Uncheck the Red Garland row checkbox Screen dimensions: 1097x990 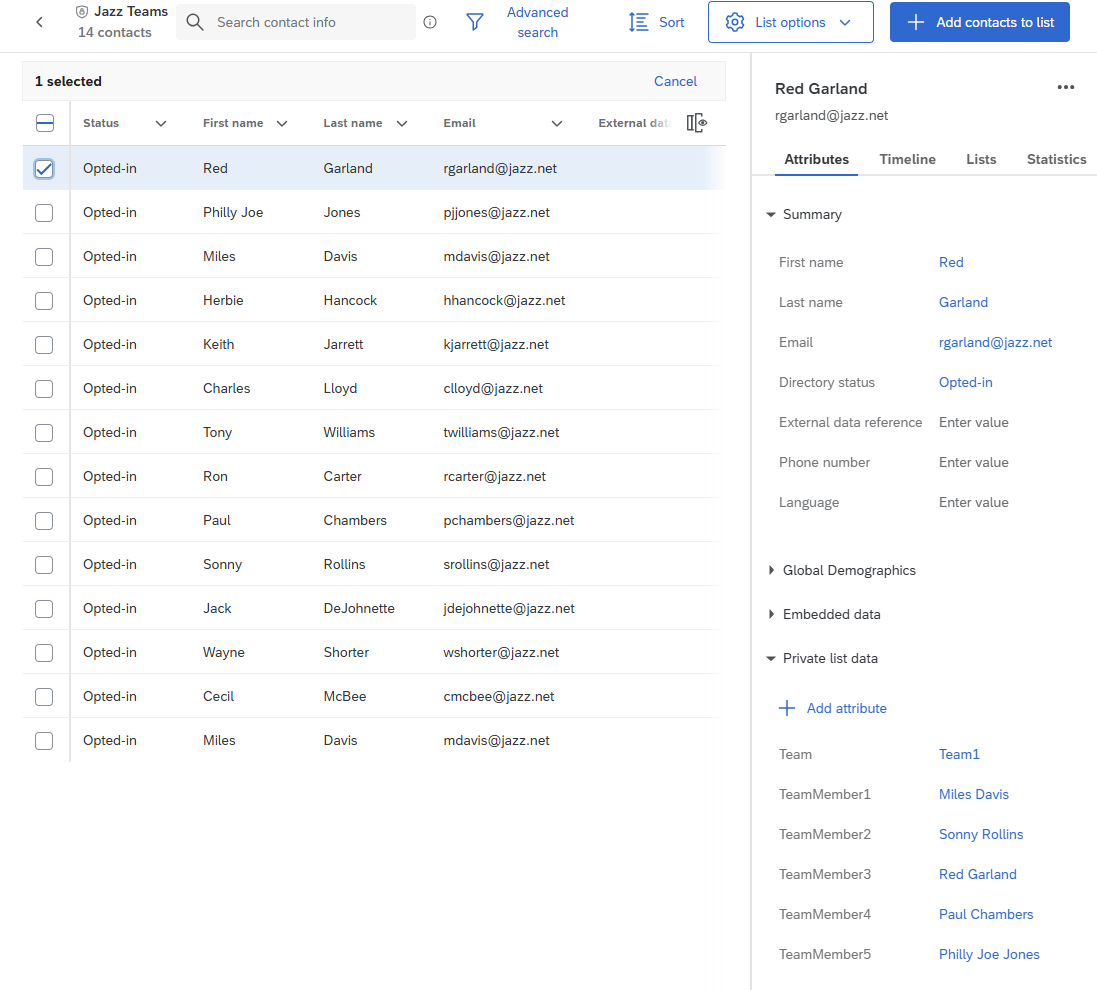(x=44, y=169)
